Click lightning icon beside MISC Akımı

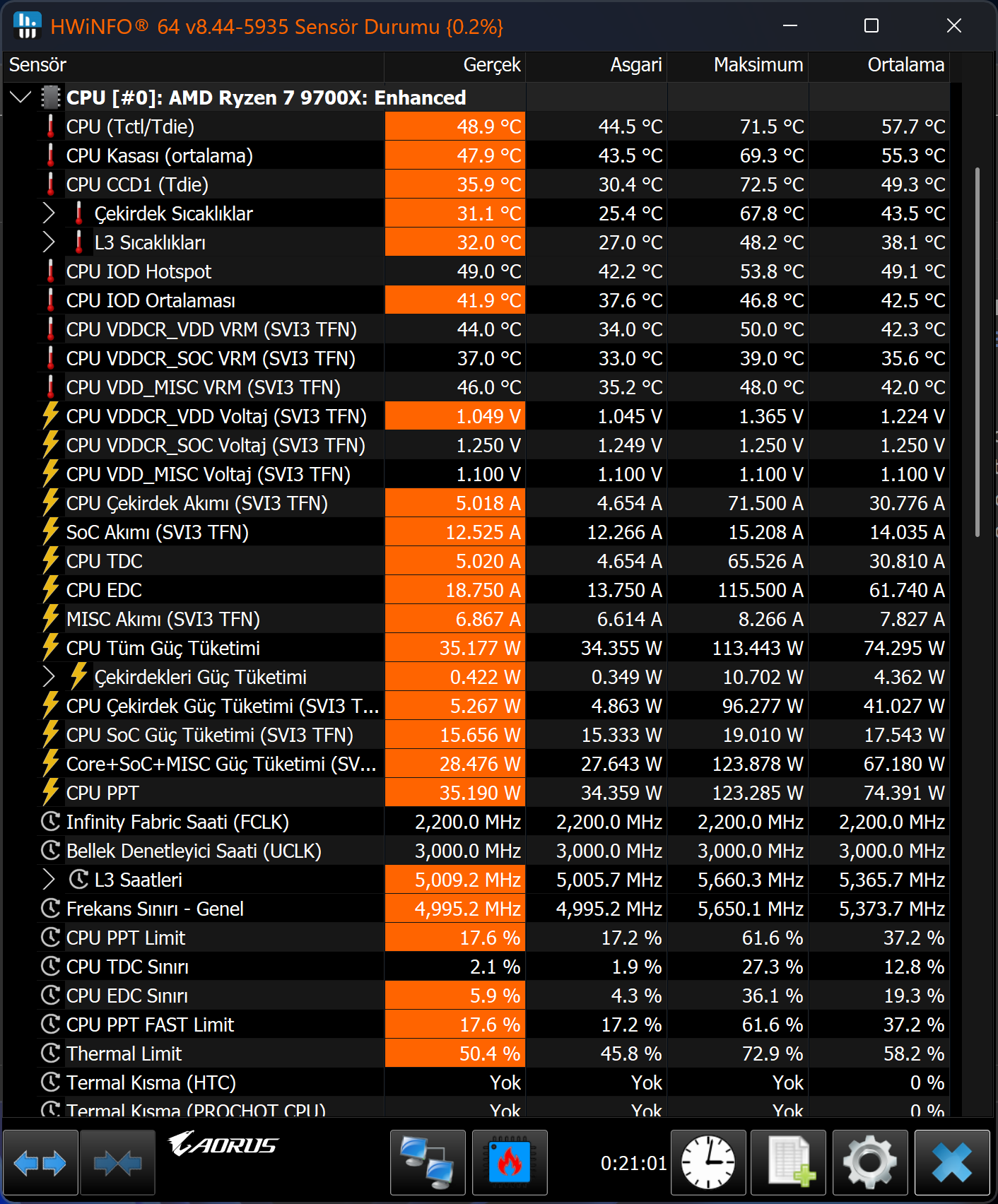point(50,619)
